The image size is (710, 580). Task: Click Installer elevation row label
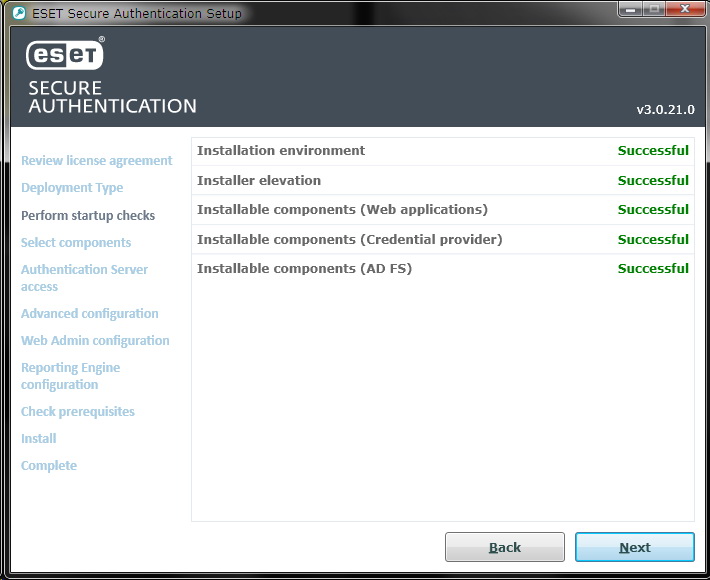259,180
